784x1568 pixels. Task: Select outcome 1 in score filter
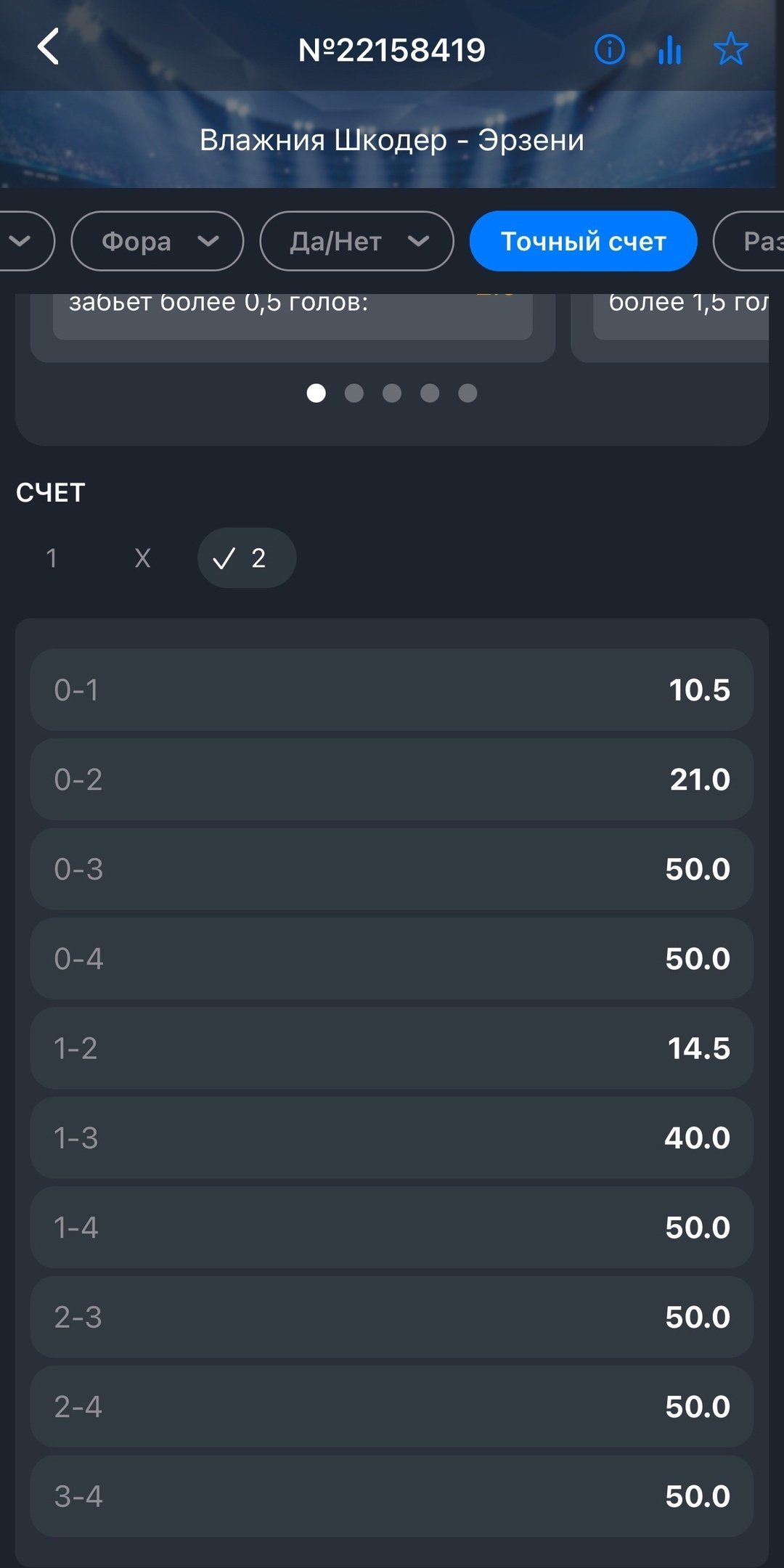52,558
